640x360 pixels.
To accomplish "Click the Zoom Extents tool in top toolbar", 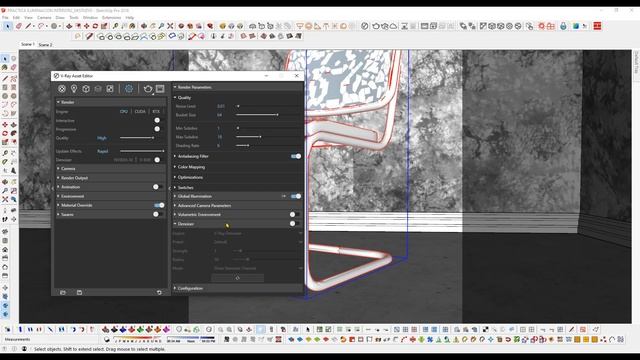I will pyautogui.click(x=170, y=26).
